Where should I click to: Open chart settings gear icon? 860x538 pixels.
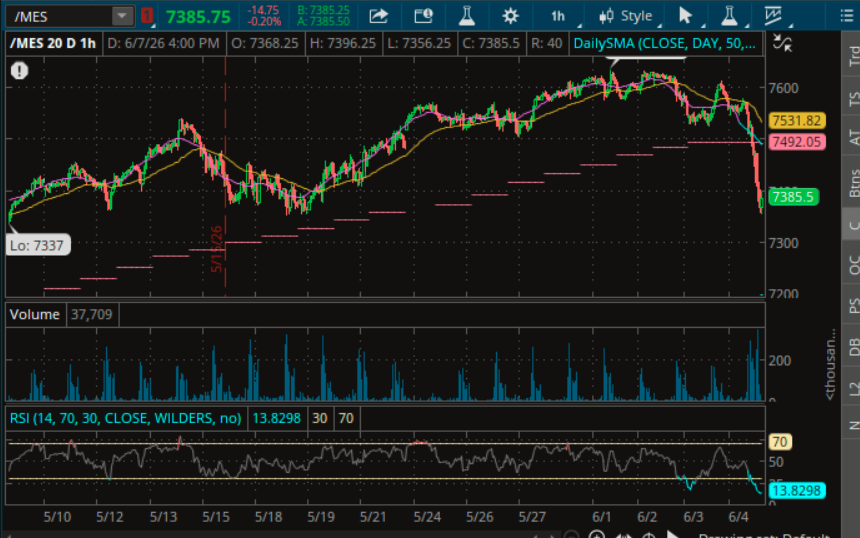(511, 16)
